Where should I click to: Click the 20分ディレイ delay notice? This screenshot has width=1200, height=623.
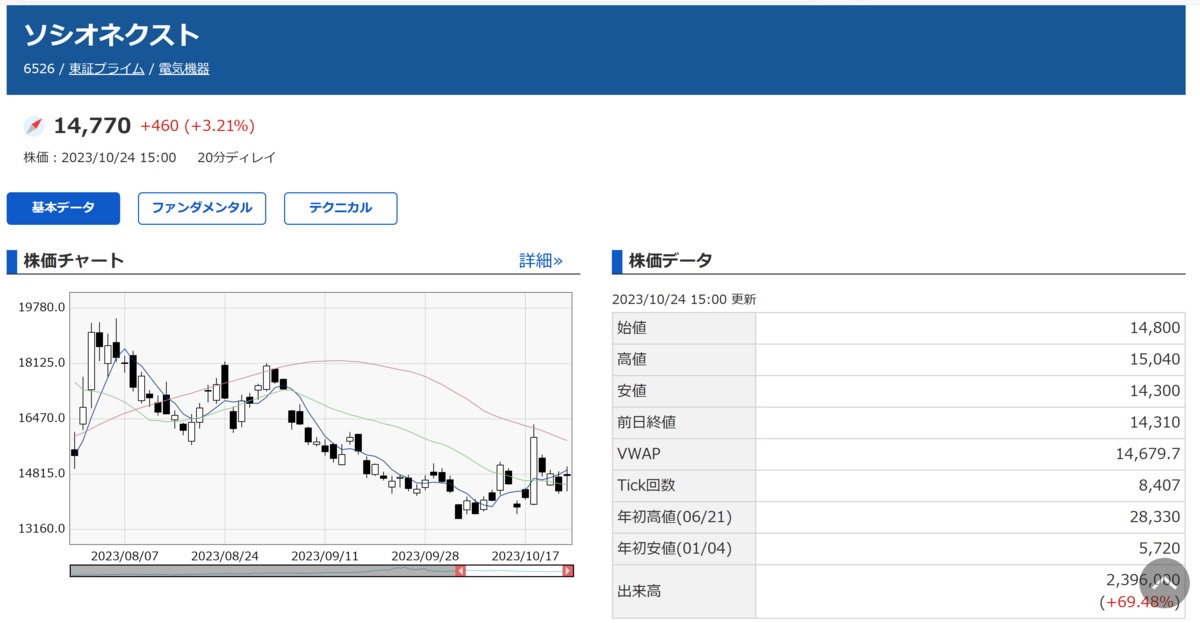[x=237, y=157]
